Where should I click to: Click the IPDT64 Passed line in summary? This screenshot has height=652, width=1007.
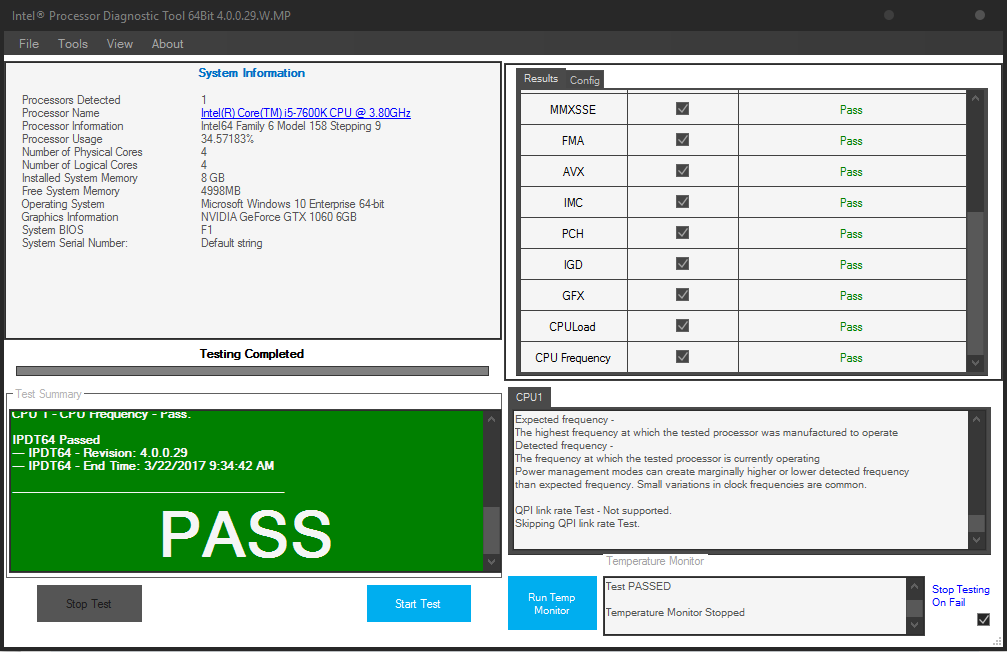[x=57, y=439]
